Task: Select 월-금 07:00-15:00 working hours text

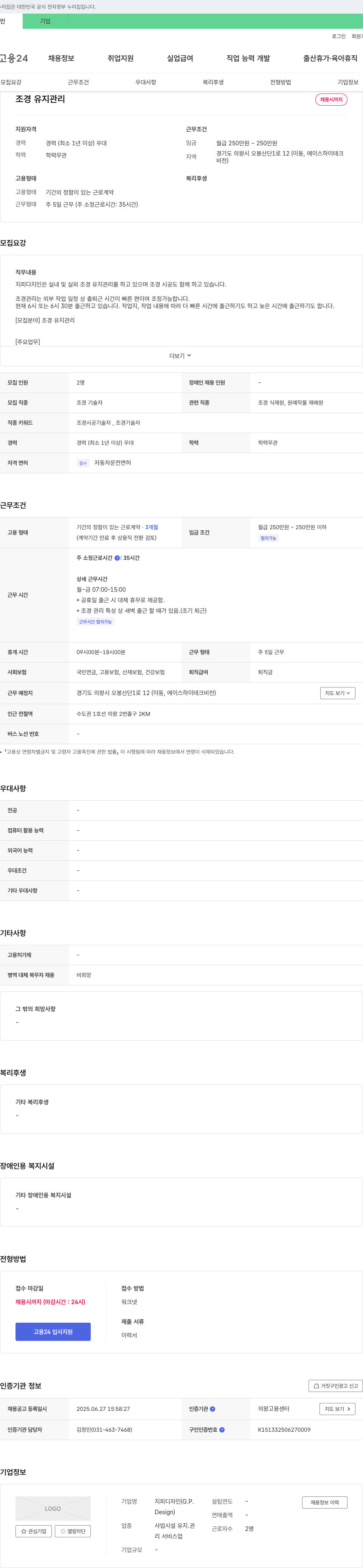Action: pos(101,590)
